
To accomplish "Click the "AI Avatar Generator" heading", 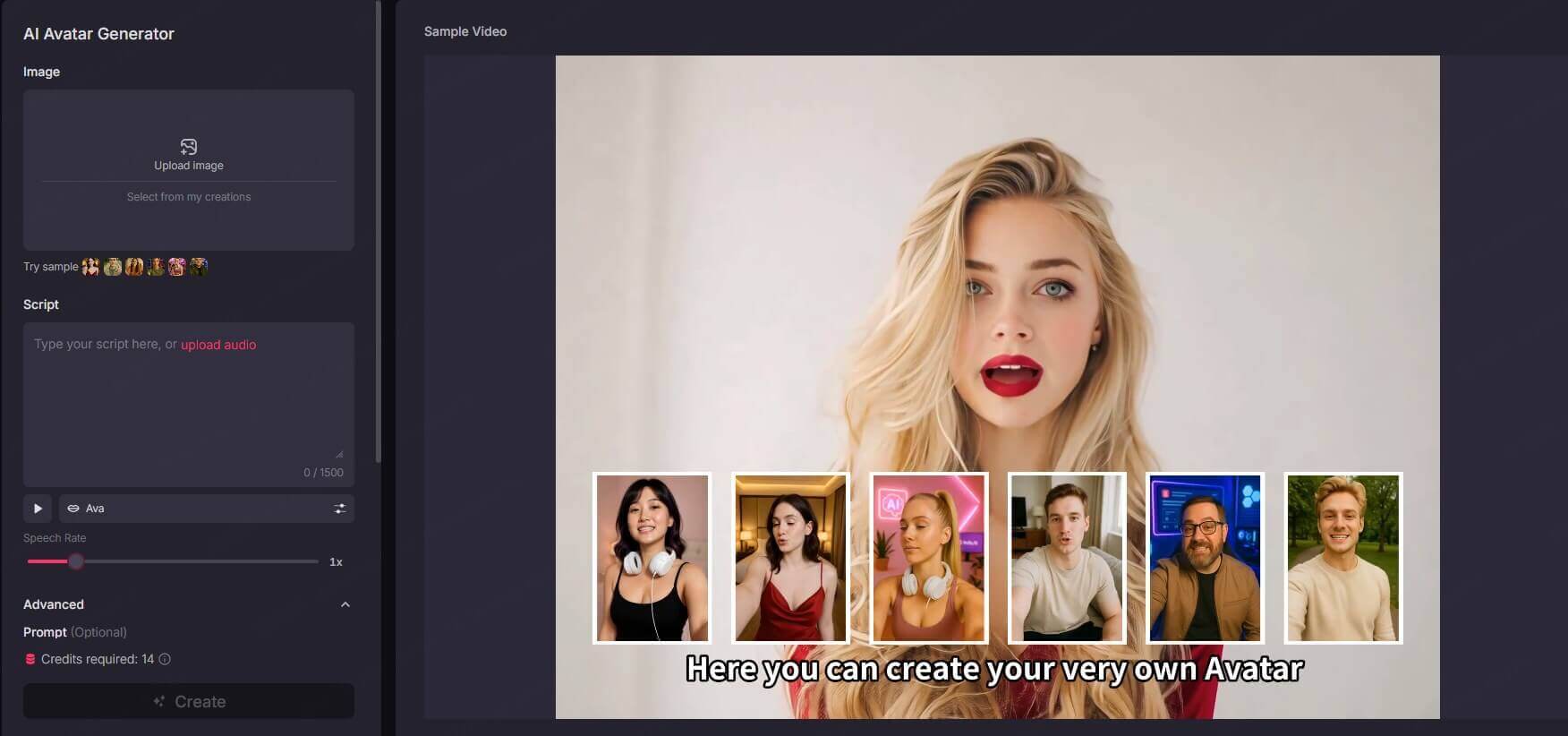I will pos(98,34).
